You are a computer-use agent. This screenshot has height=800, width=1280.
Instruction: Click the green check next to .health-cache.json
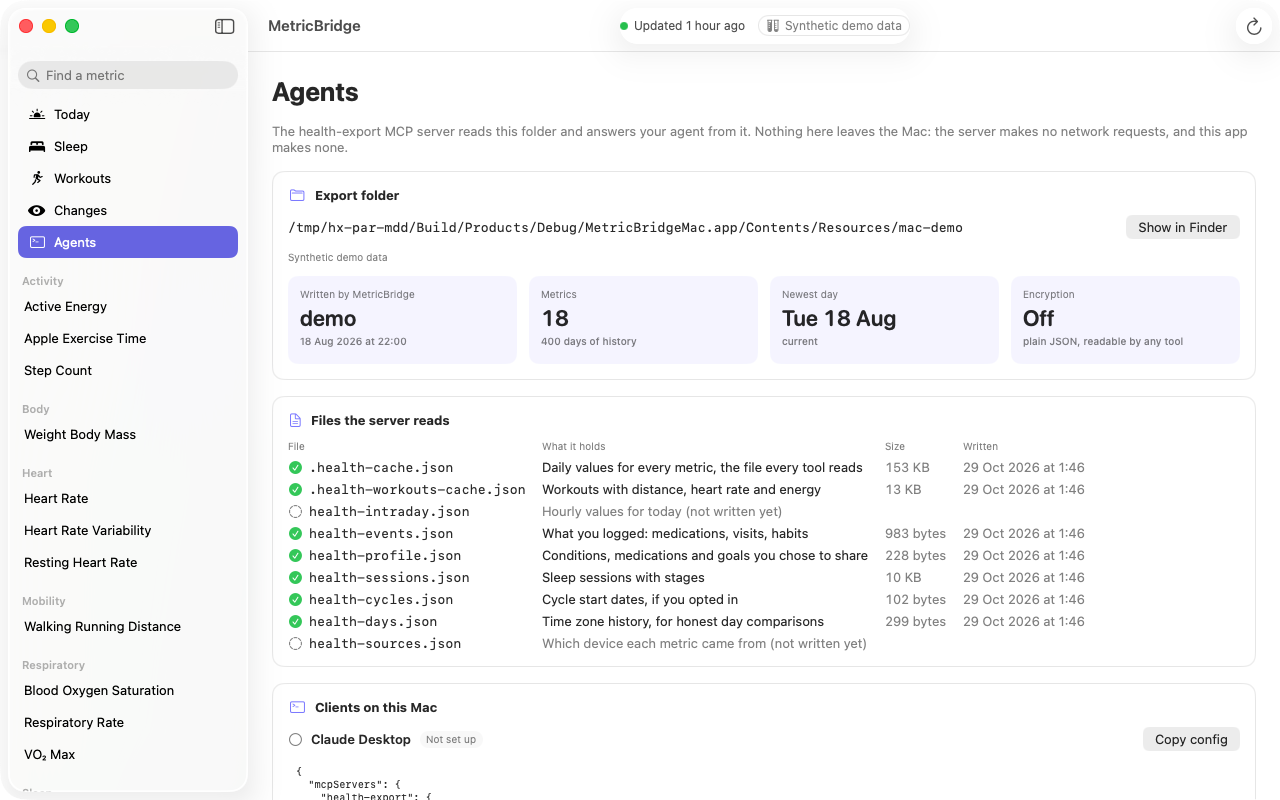click(295, 467)
